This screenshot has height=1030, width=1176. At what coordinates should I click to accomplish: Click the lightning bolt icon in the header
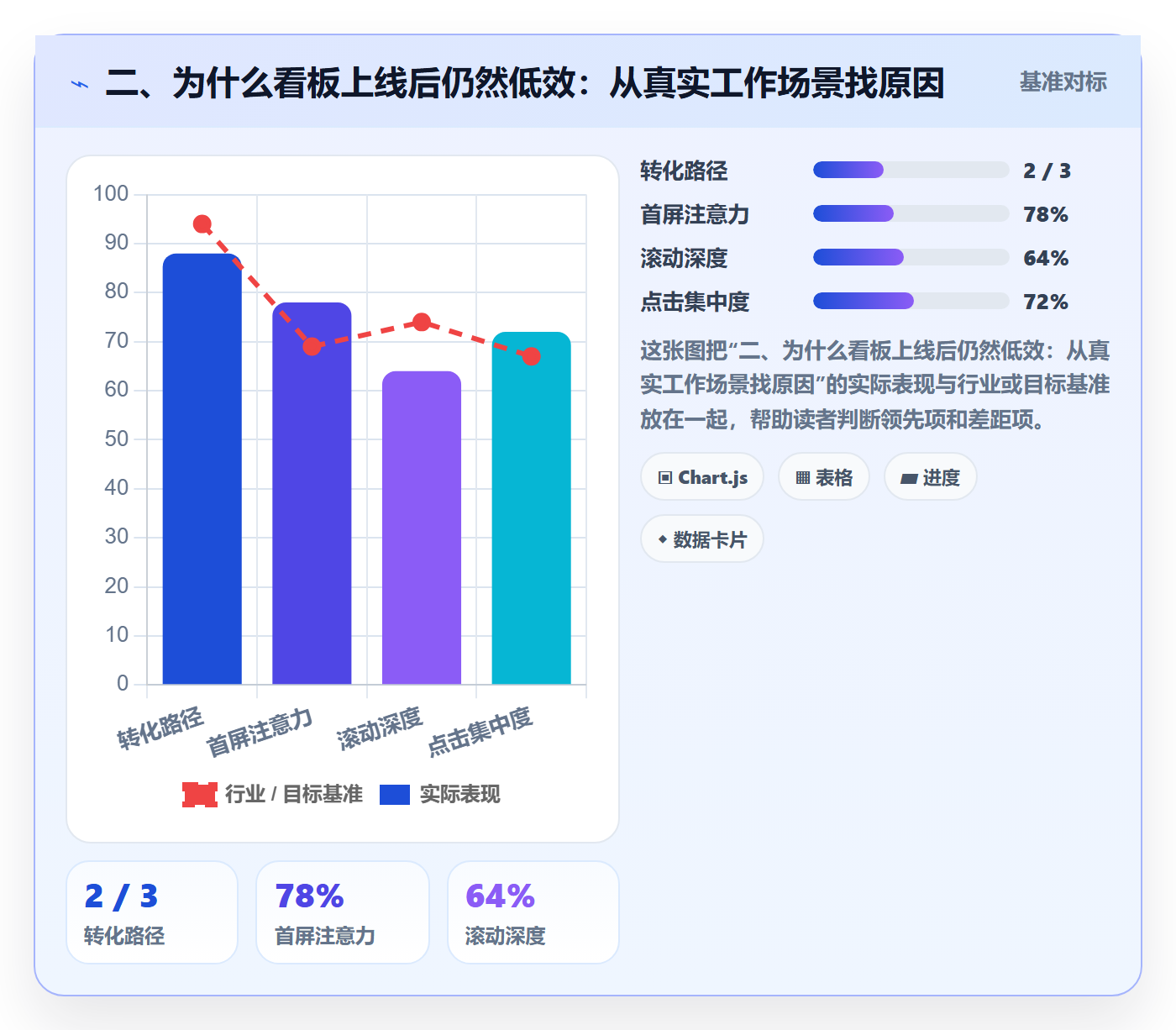tap(80, 84)
